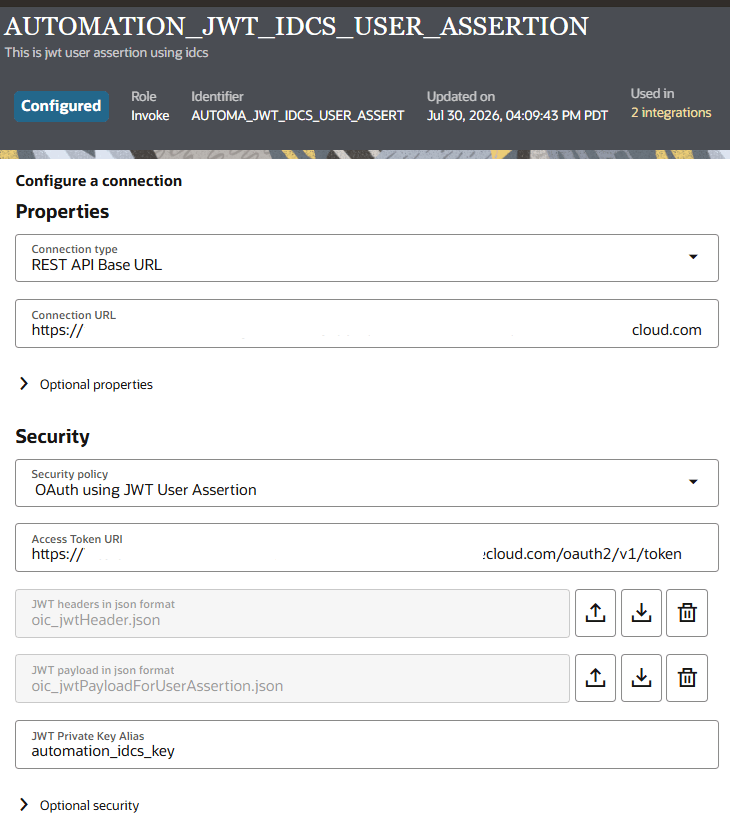Expand Optional properties section
The height and width of the screenshot is (823, 730).
pyautogui.click(x=86, y=384)
